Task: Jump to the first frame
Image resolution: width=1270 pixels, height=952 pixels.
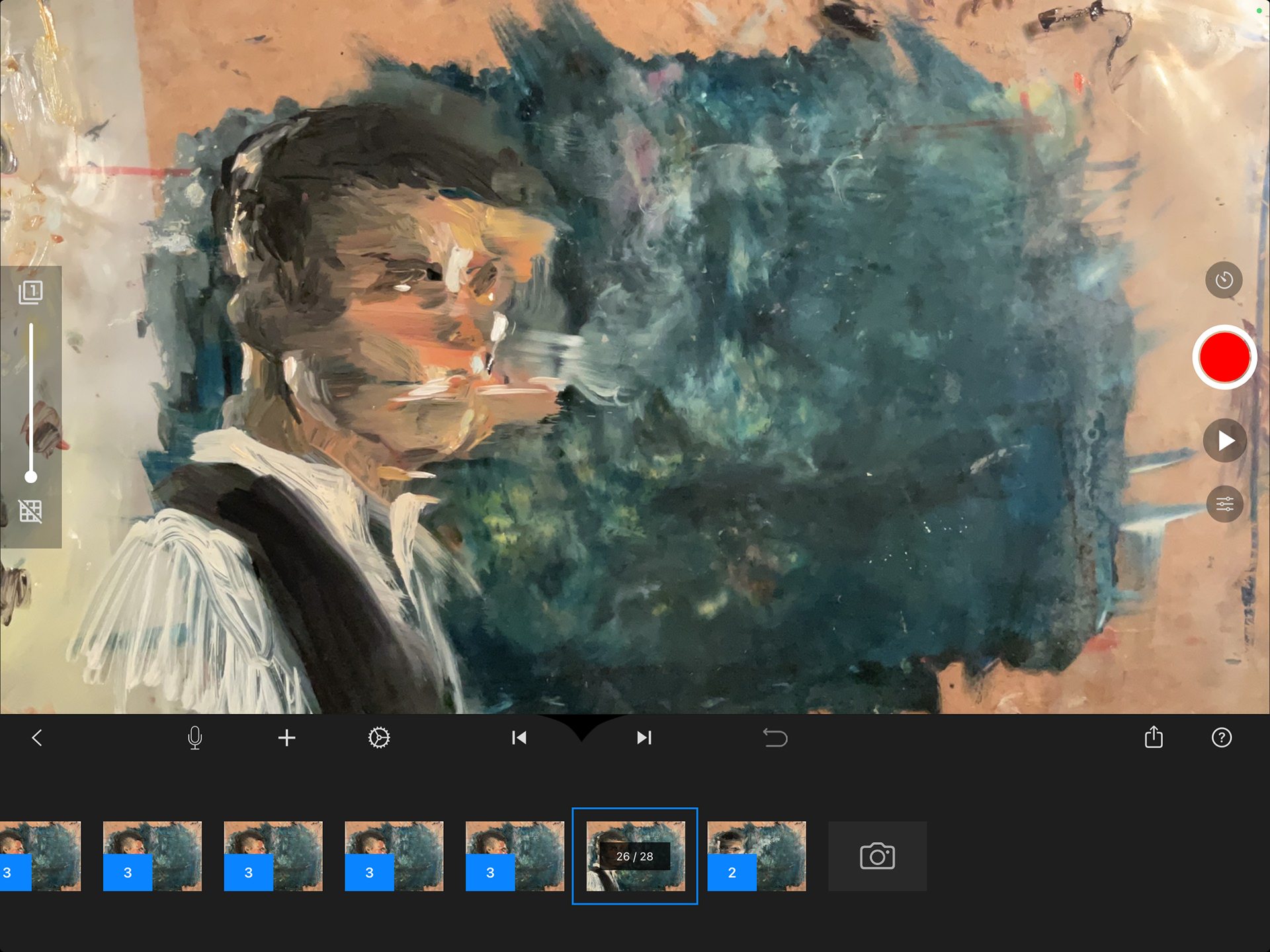Action: (519, 738)
